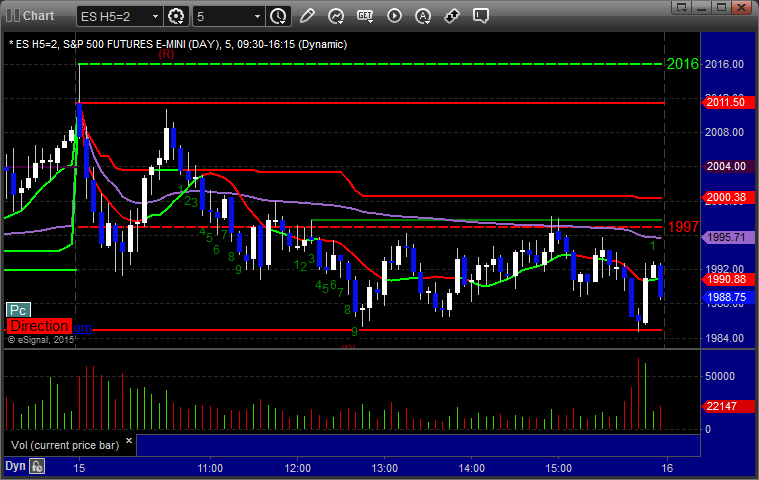This screenshot has width=759, height=480.
Task: Click the 1988.75 blue last price marker
Action: (728, 298)
